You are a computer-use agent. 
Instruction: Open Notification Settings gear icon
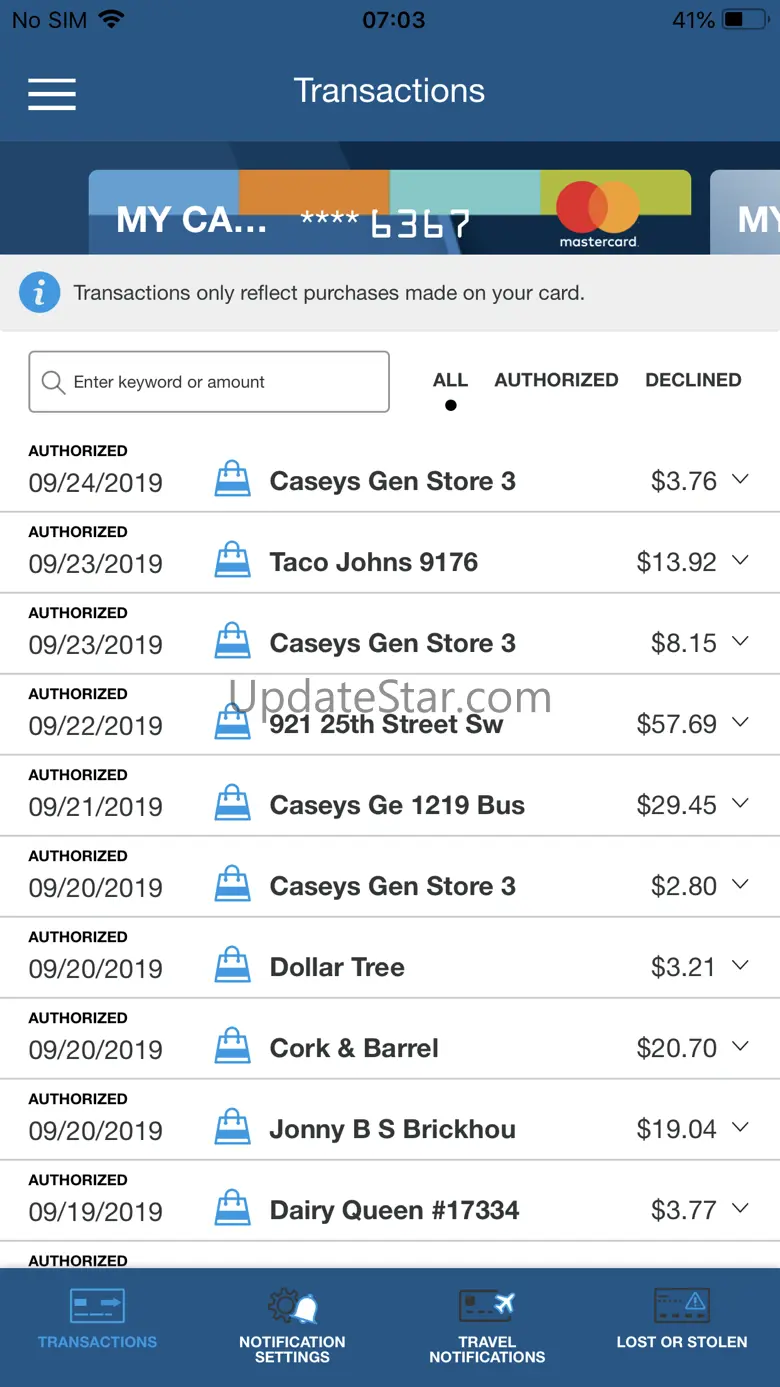coord(292,1306)
